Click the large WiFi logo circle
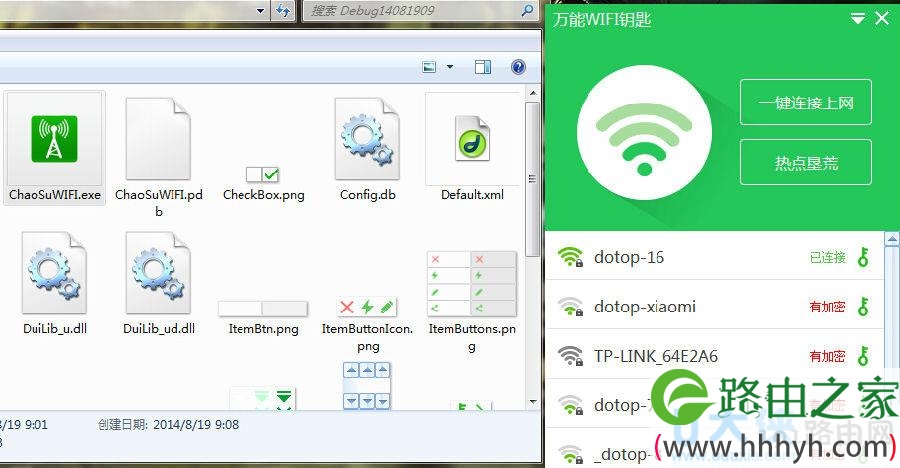Image resolution: width=900 pixels, height=468 pixels. point(644,132)
